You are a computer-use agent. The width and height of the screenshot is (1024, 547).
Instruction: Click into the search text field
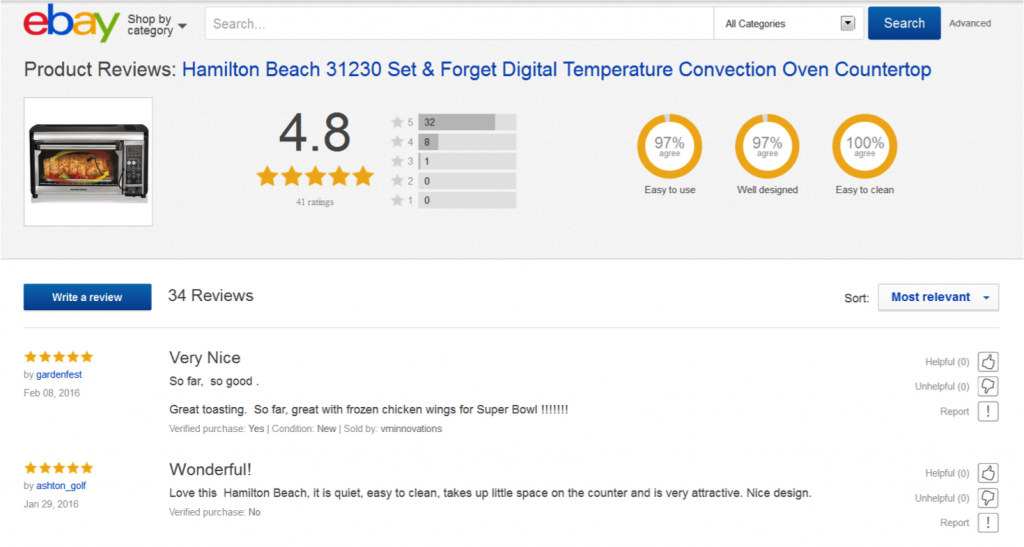[x=458, y=23]
